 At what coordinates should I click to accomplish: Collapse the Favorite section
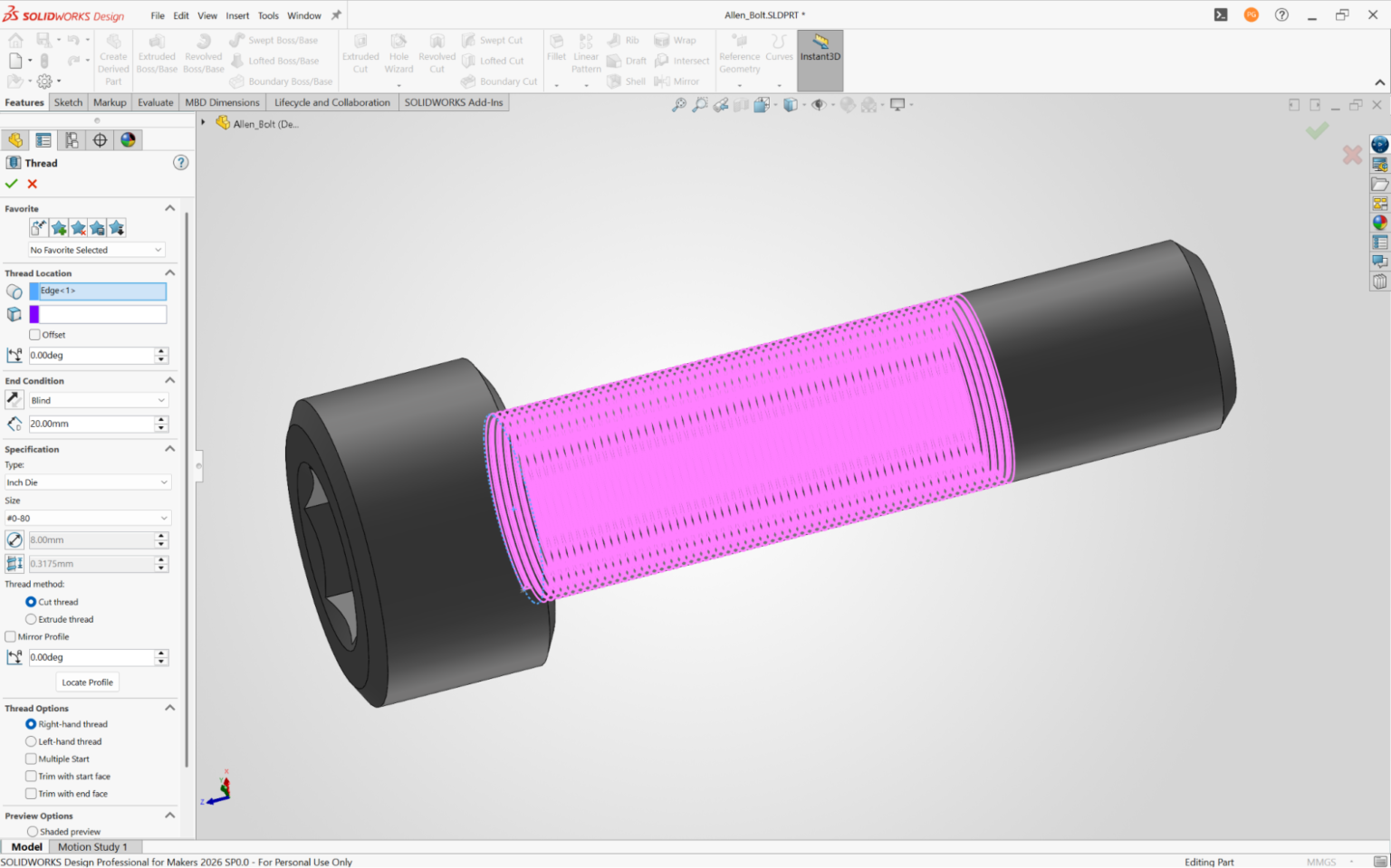169,208
